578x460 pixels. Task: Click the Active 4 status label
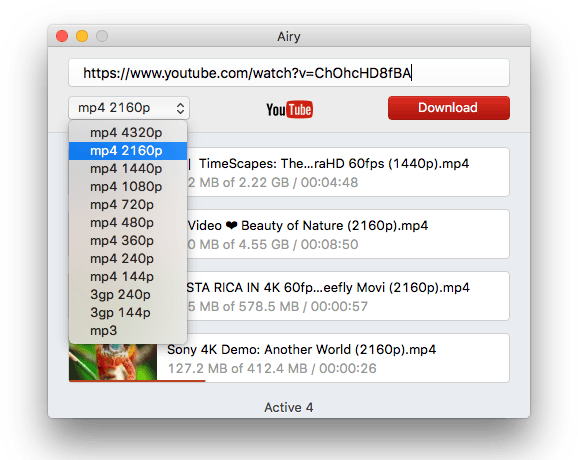pos(289,407)
